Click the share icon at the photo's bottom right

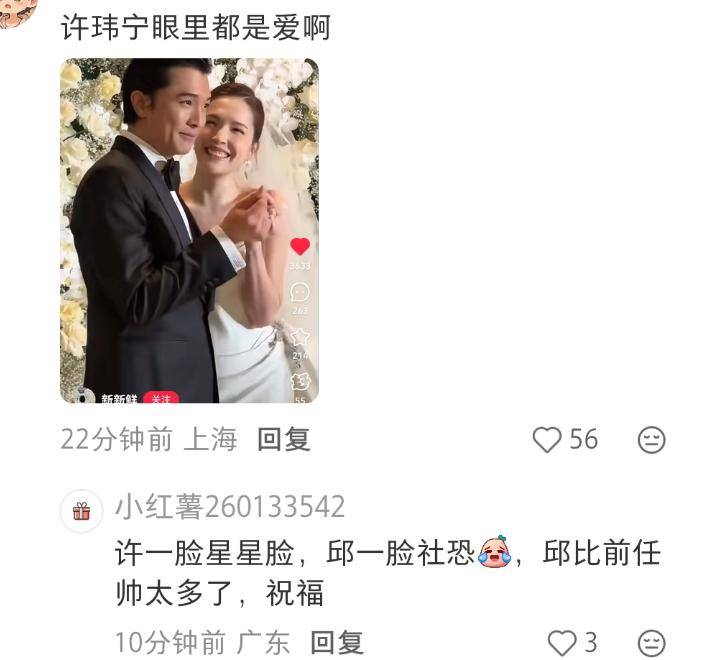tap(300, 381)
